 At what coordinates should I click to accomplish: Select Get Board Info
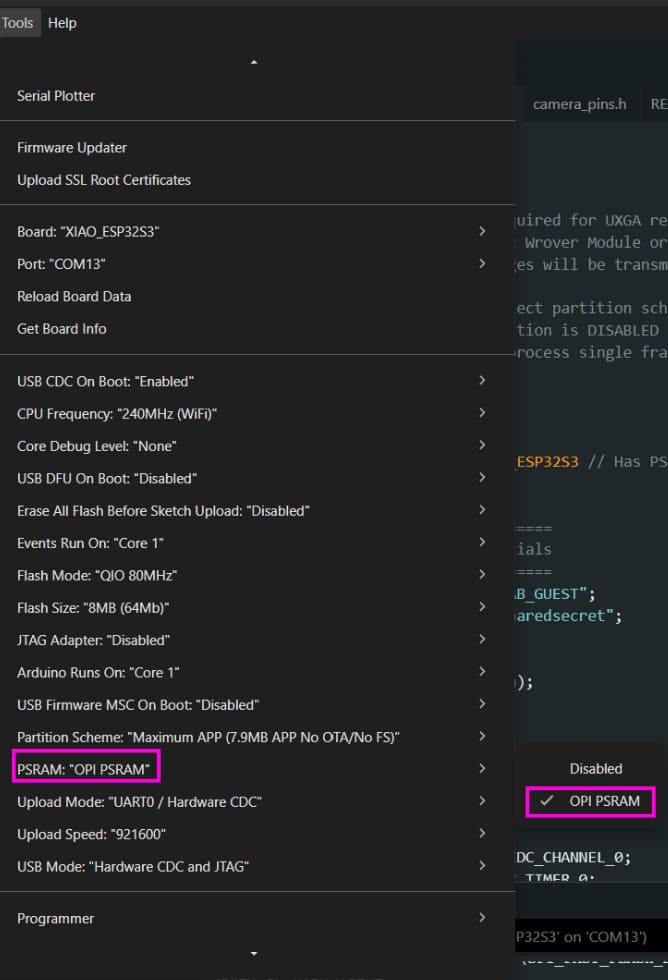tap(257, 329)
